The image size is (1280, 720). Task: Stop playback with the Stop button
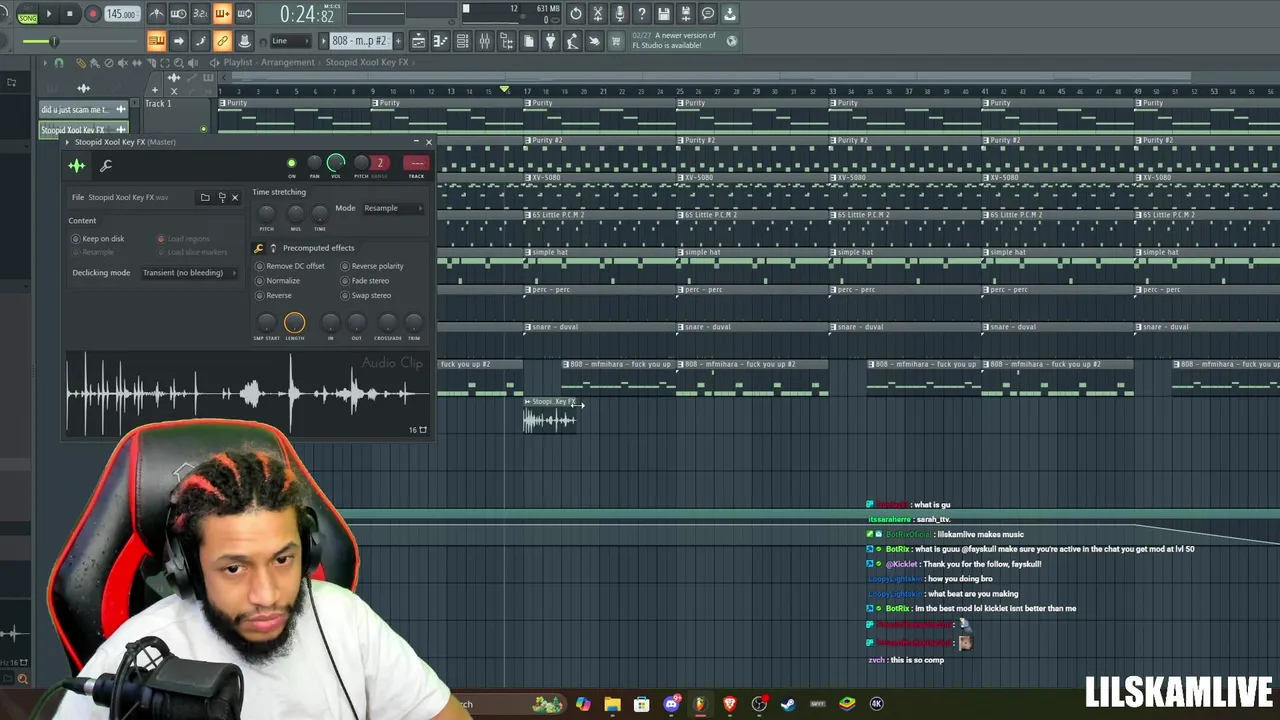pos(70,14)
